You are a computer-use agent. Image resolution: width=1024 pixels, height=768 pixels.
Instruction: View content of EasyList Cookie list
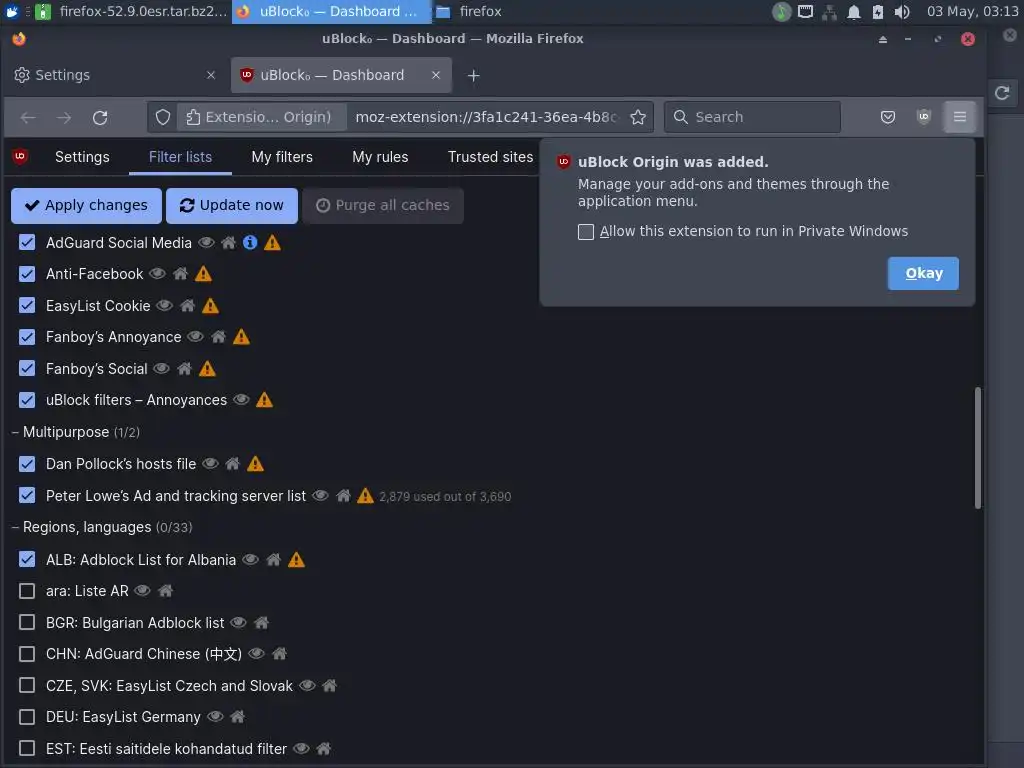pos(165,306)
